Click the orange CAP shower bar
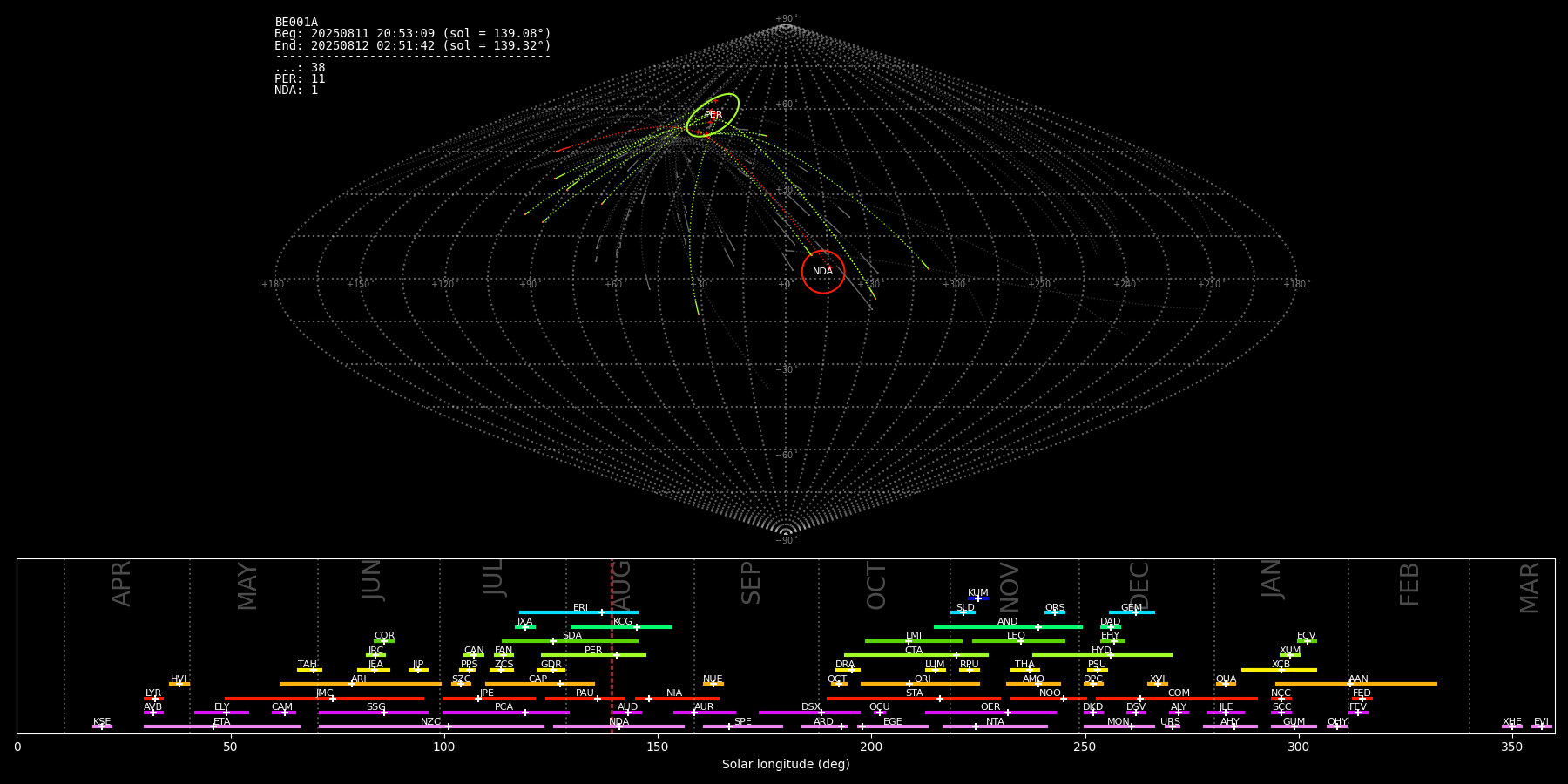Image resolution: width=1568 pixels, height=784 pixels. [540, 684]
